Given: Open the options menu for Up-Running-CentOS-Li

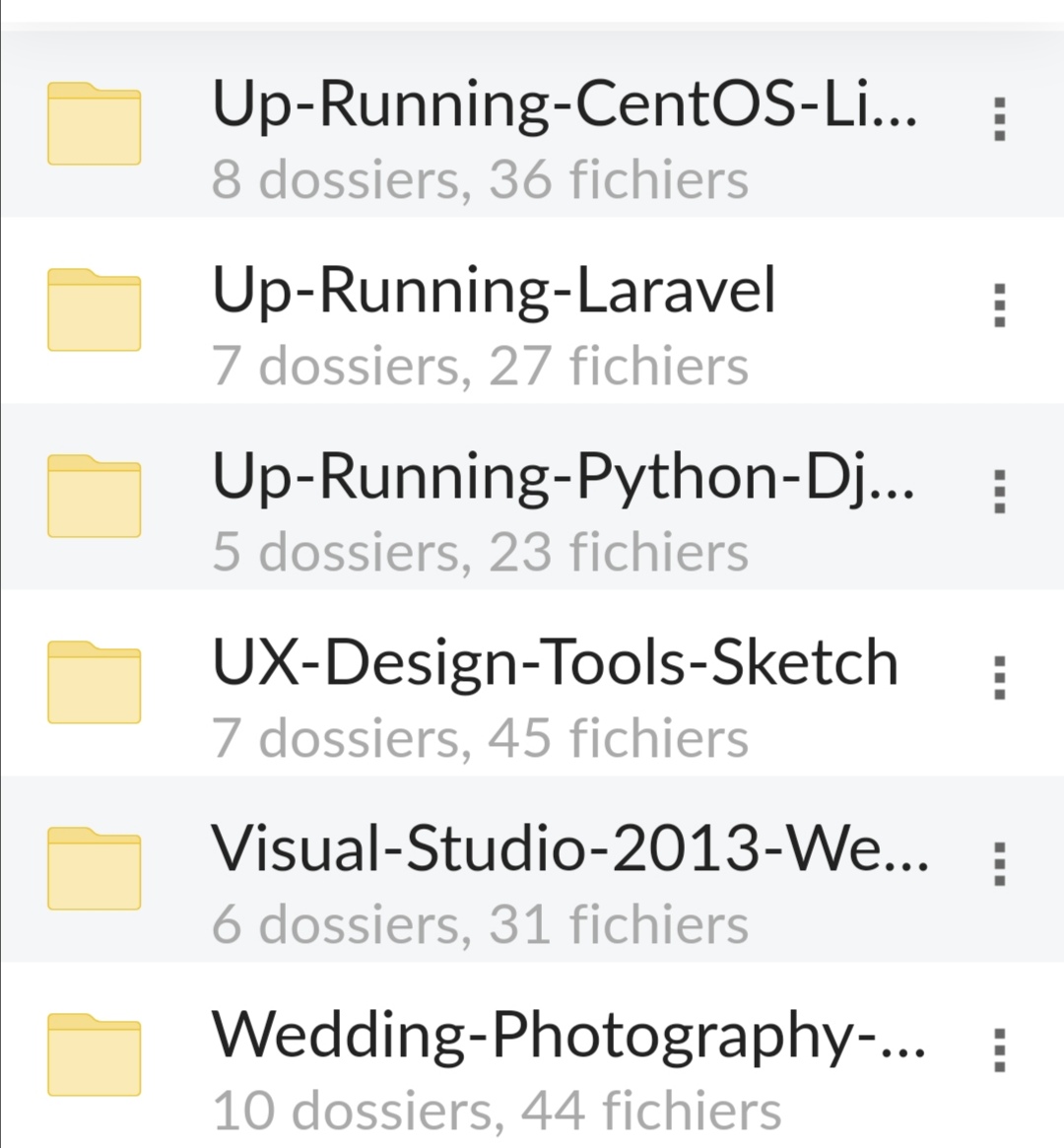Looking at the screenshot, I should 998,118.
